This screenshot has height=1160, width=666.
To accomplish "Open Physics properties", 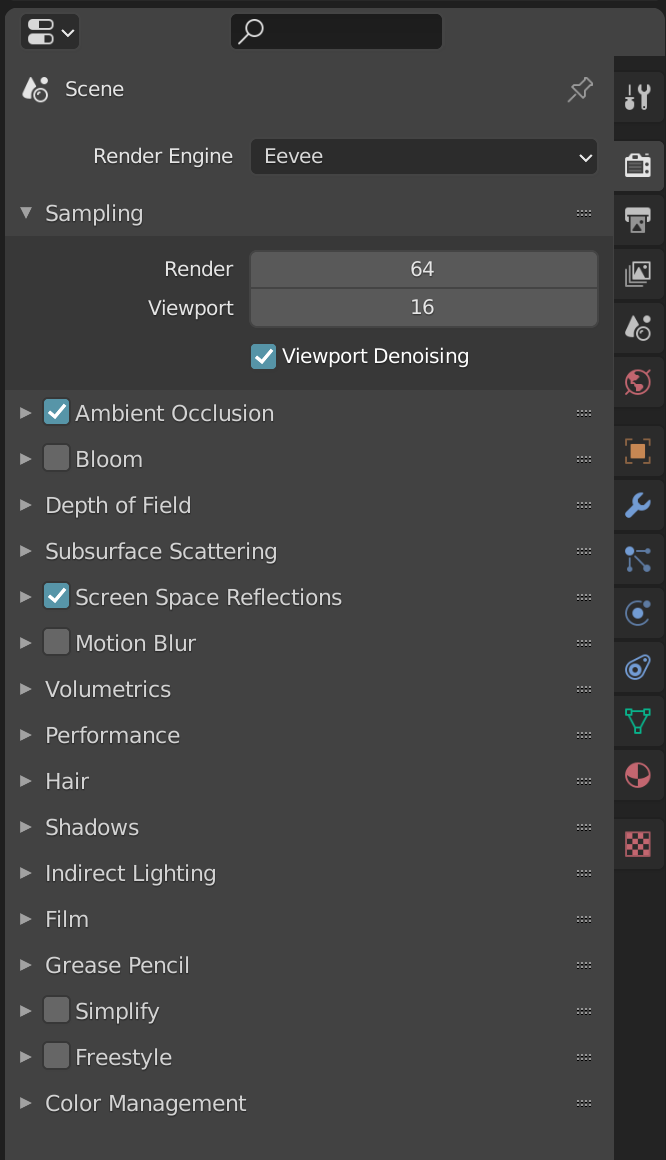I will point(638,613).
